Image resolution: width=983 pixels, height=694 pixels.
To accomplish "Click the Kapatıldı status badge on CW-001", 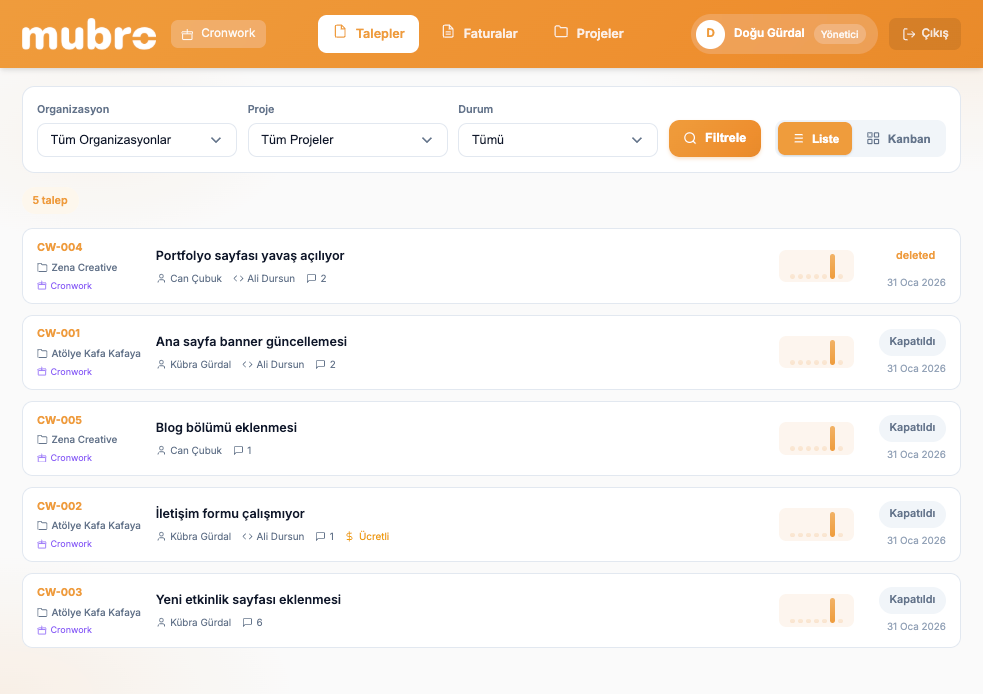I will point(911,342).
